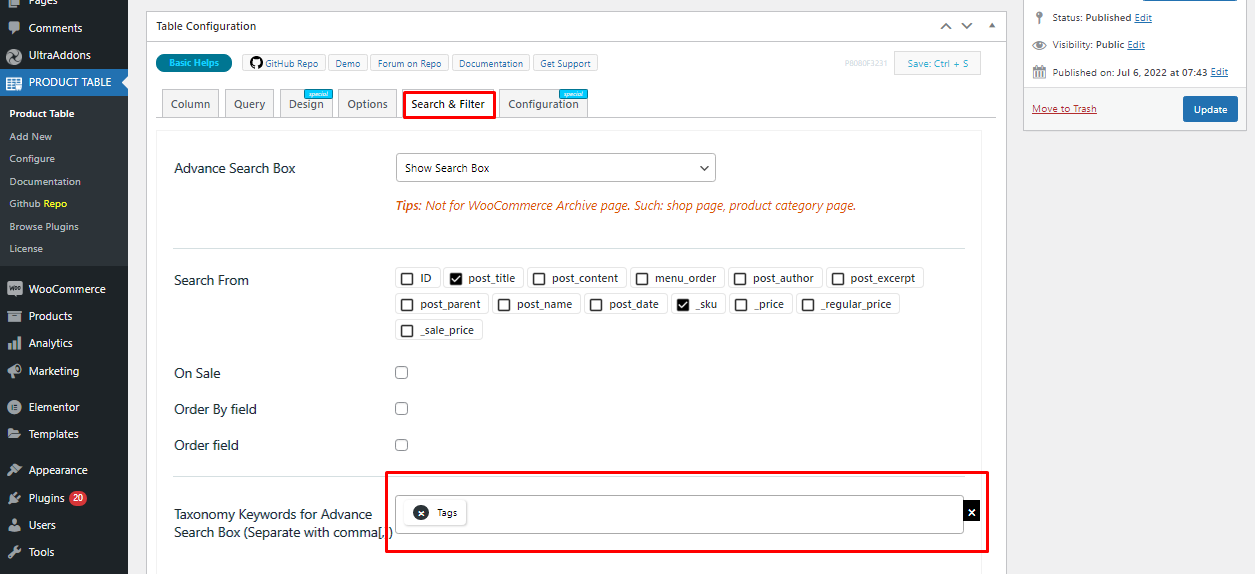Image resolution: width=1255 pixels, height=574 pixels.
Task: Open Configure in Product Table submenu
Action: pos(32,159)
